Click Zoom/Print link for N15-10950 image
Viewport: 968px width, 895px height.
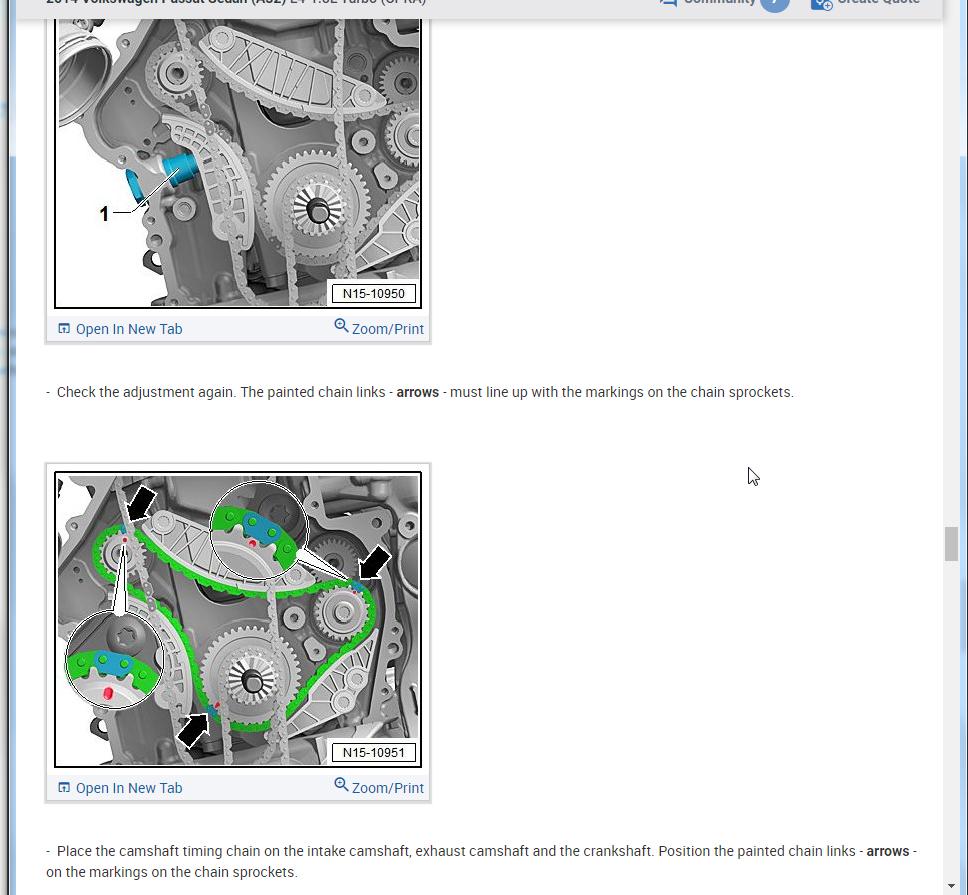click(x=379, y=328)
